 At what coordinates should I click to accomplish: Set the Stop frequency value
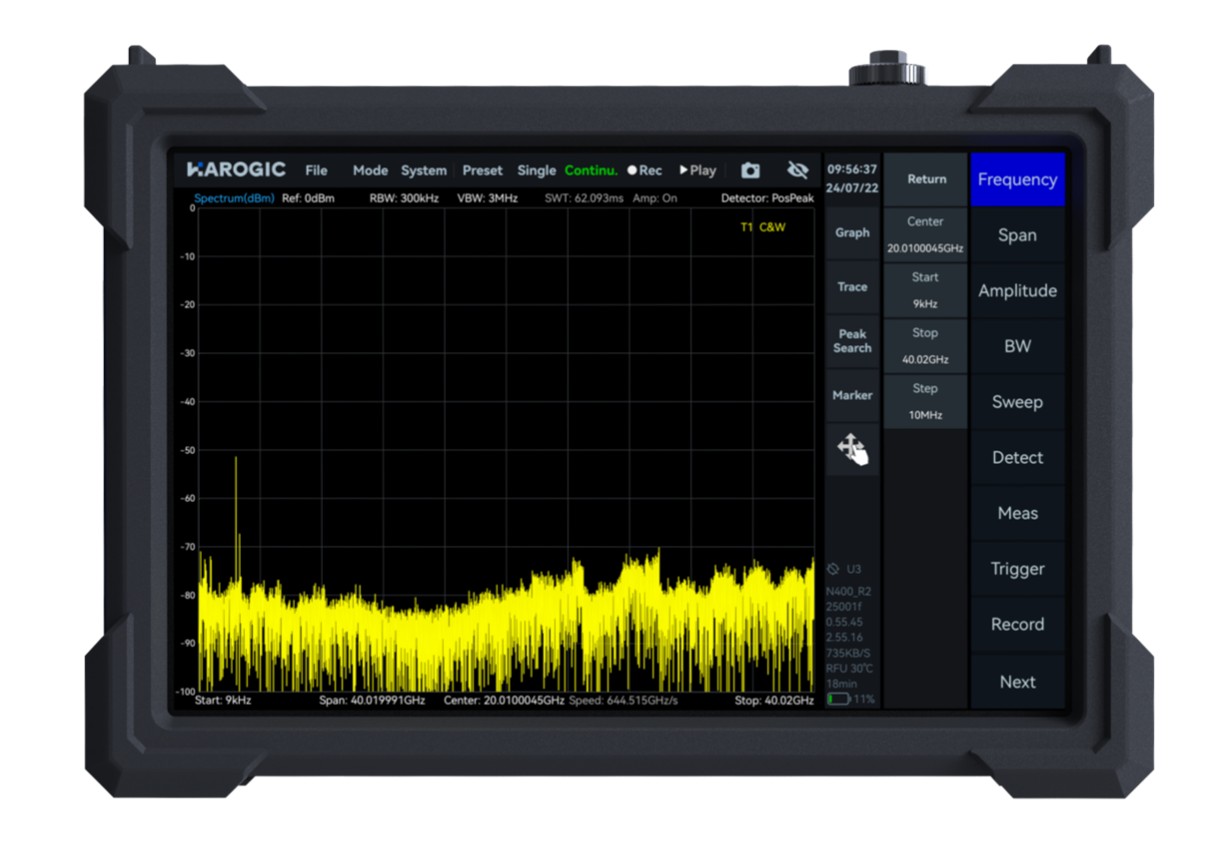pyautogui.click(x=925, y=346)
